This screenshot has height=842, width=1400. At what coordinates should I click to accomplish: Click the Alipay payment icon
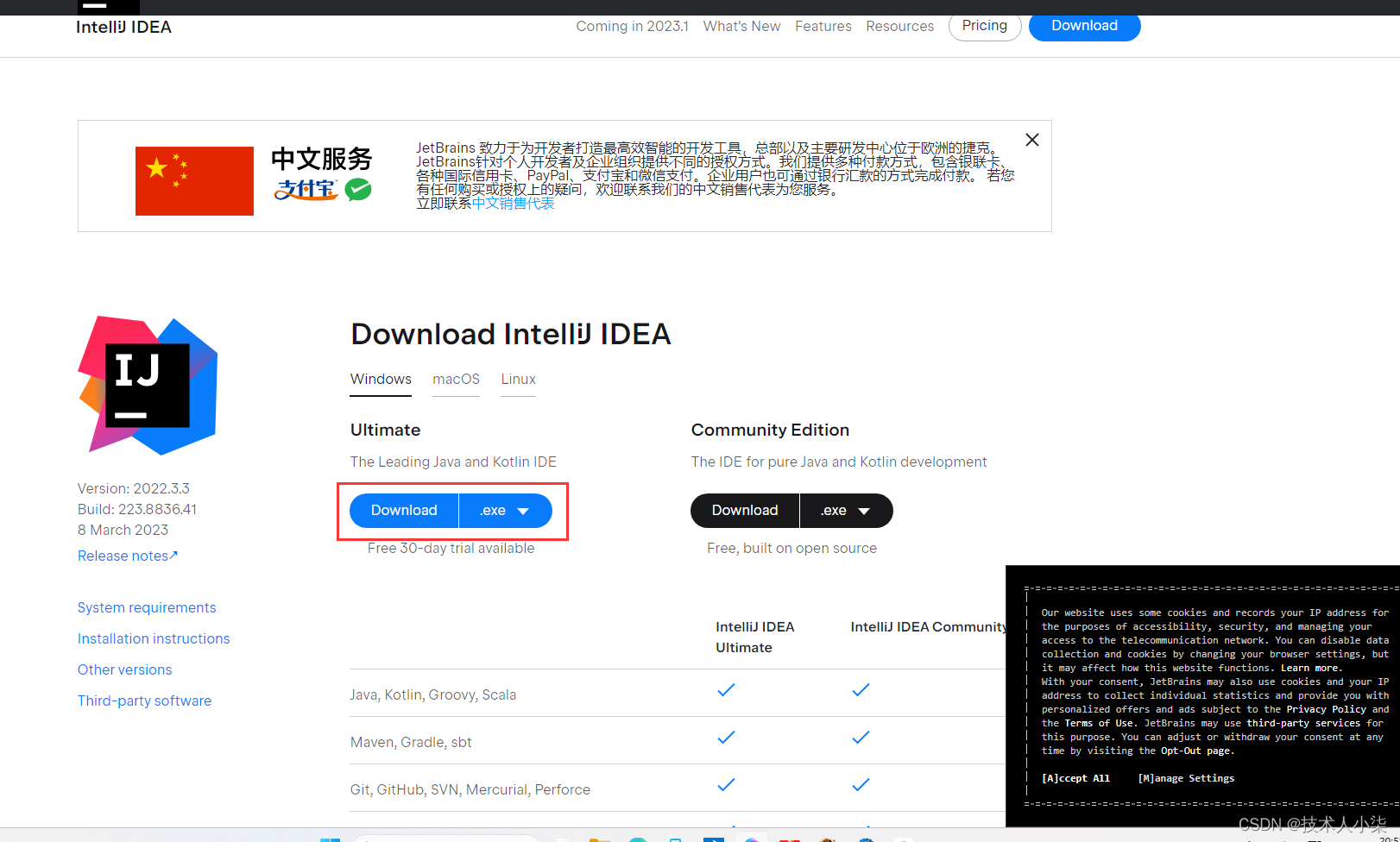click(x=306, y=191)
